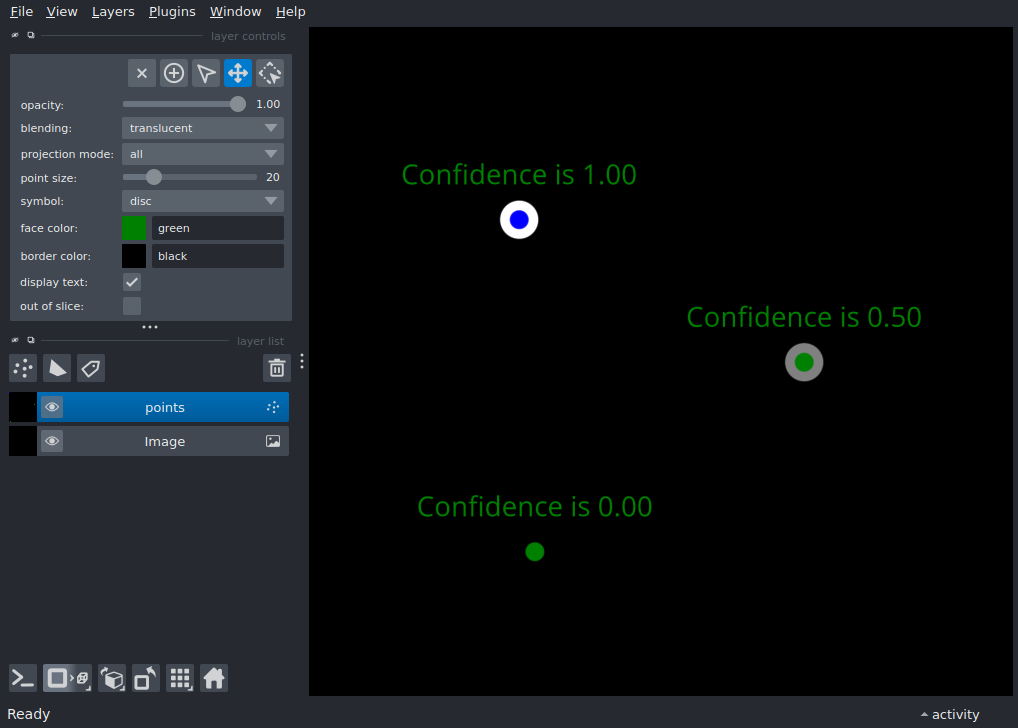Expand the projection mode dropdown

[x=203, y=154]
